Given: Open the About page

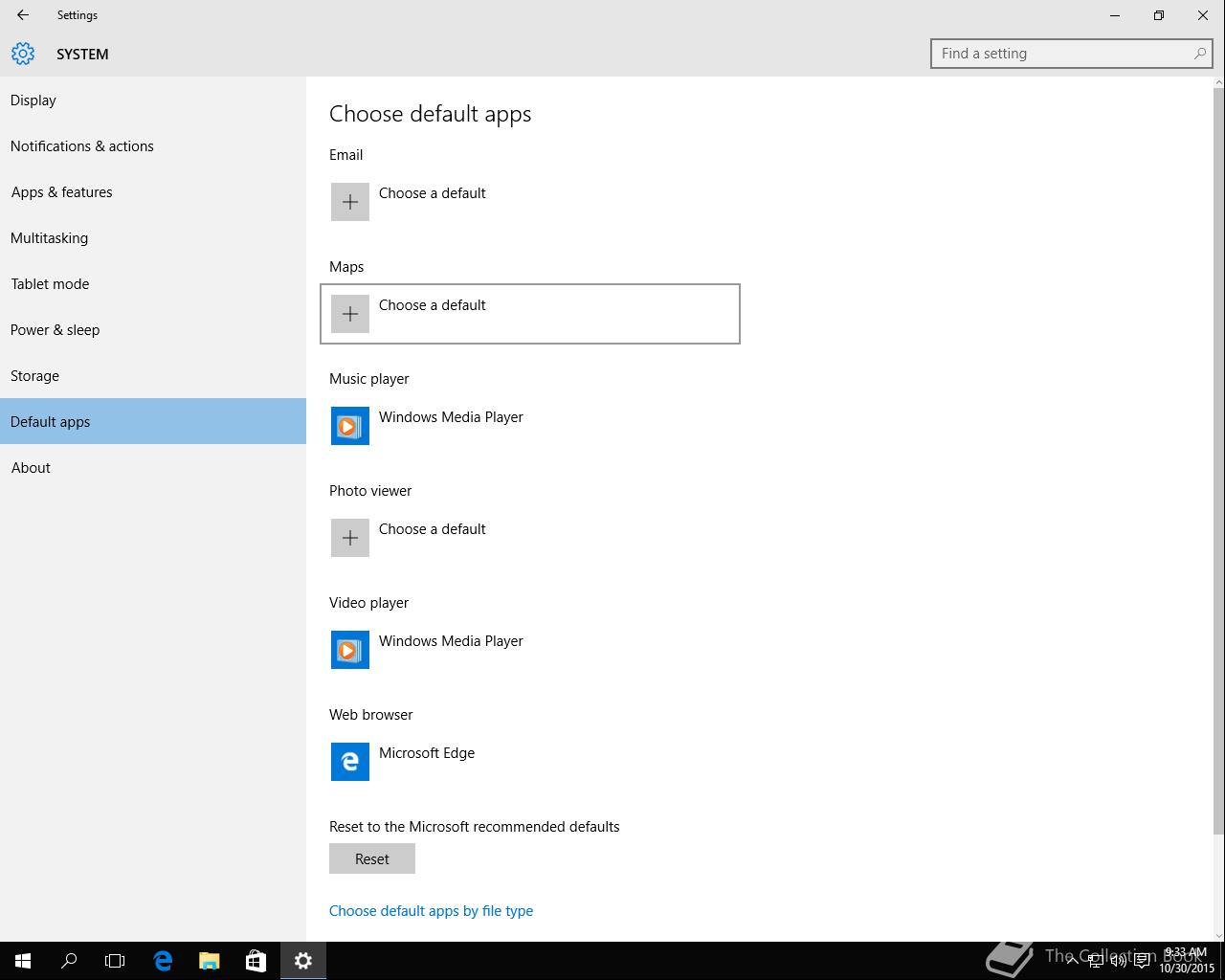Looking at the screenshot, I should pos(153,467).
